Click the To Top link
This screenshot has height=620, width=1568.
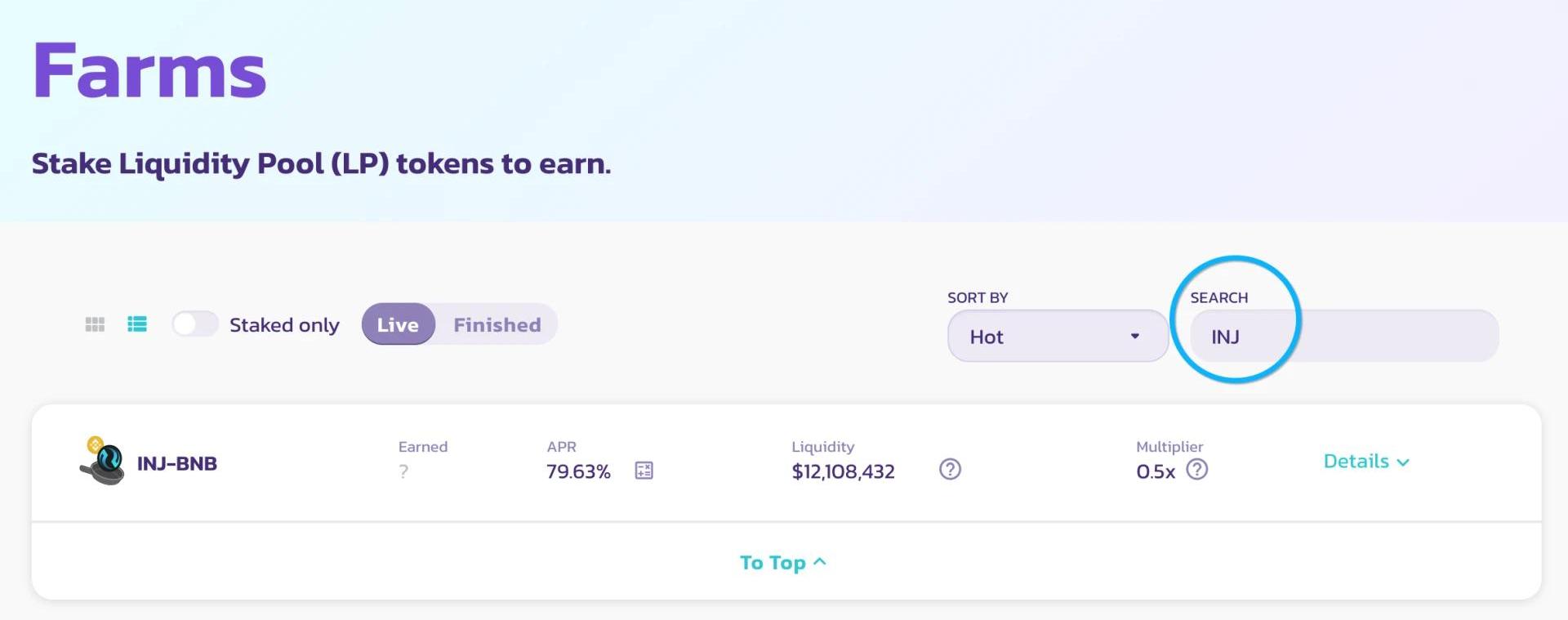tap(773, 563)
